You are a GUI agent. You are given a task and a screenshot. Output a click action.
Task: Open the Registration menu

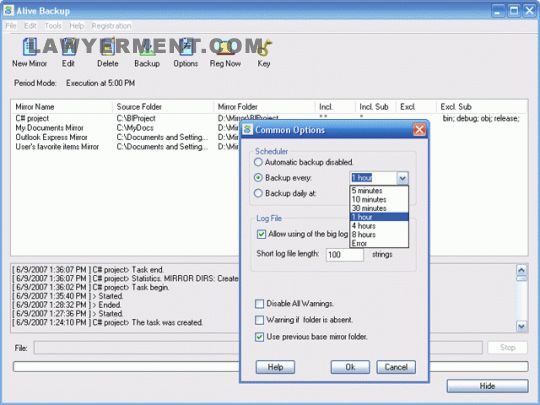(x=111, y=26)
